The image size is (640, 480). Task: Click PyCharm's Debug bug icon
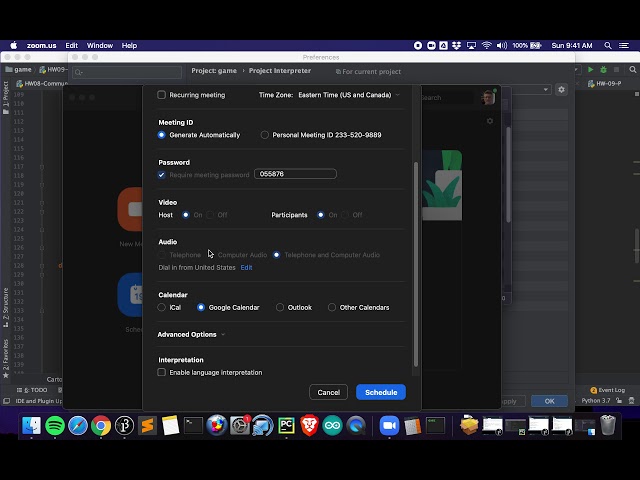point(603,69)
